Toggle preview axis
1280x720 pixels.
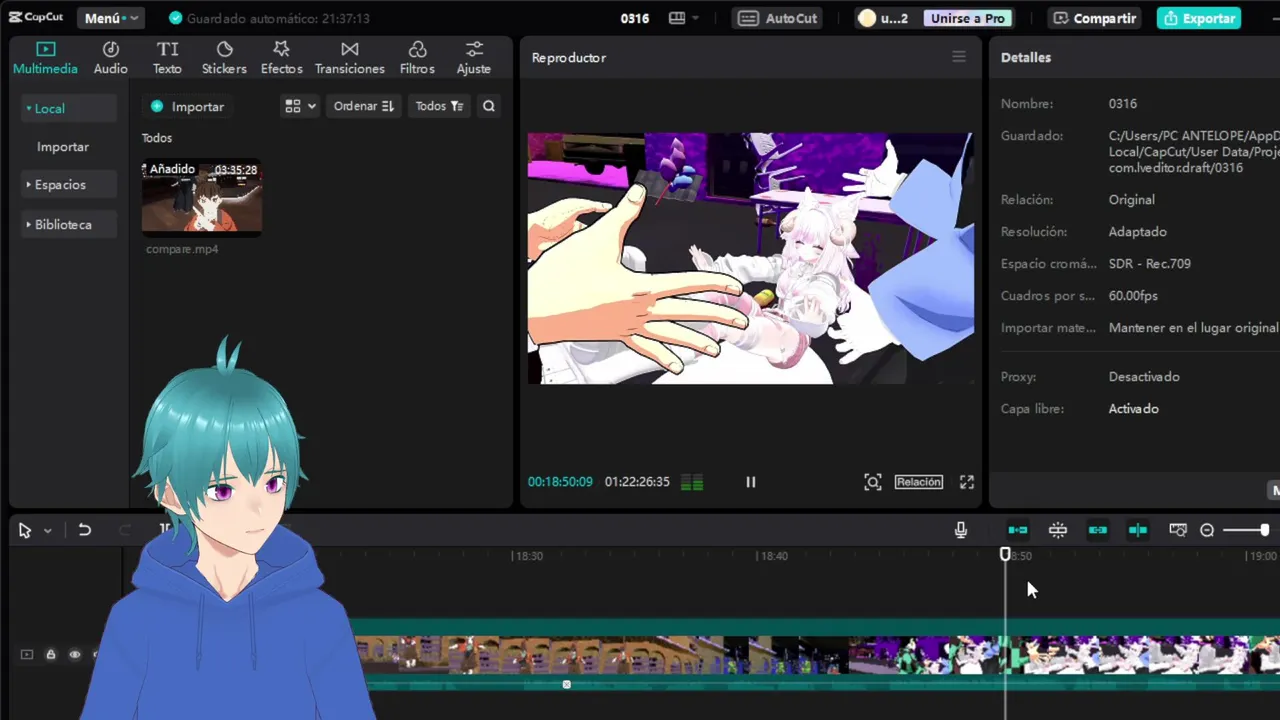tap(1138, 530)
